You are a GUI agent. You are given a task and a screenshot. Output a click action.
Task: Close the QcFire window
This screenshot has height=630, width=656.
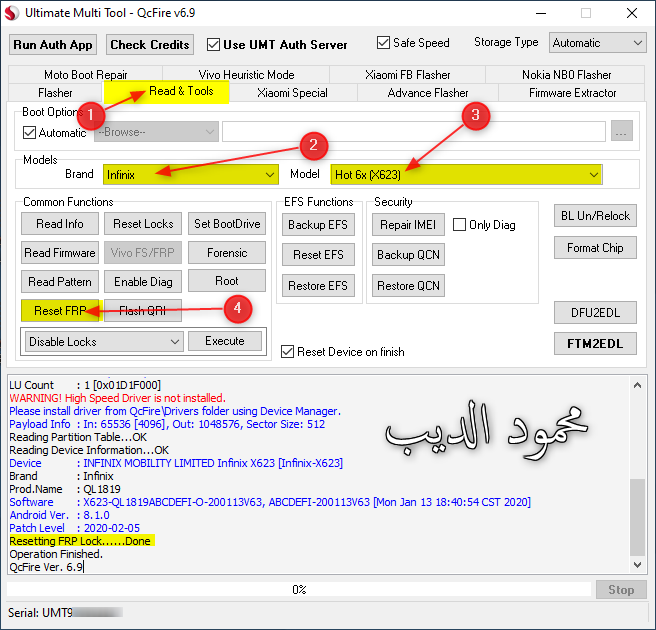pos(632,13)
